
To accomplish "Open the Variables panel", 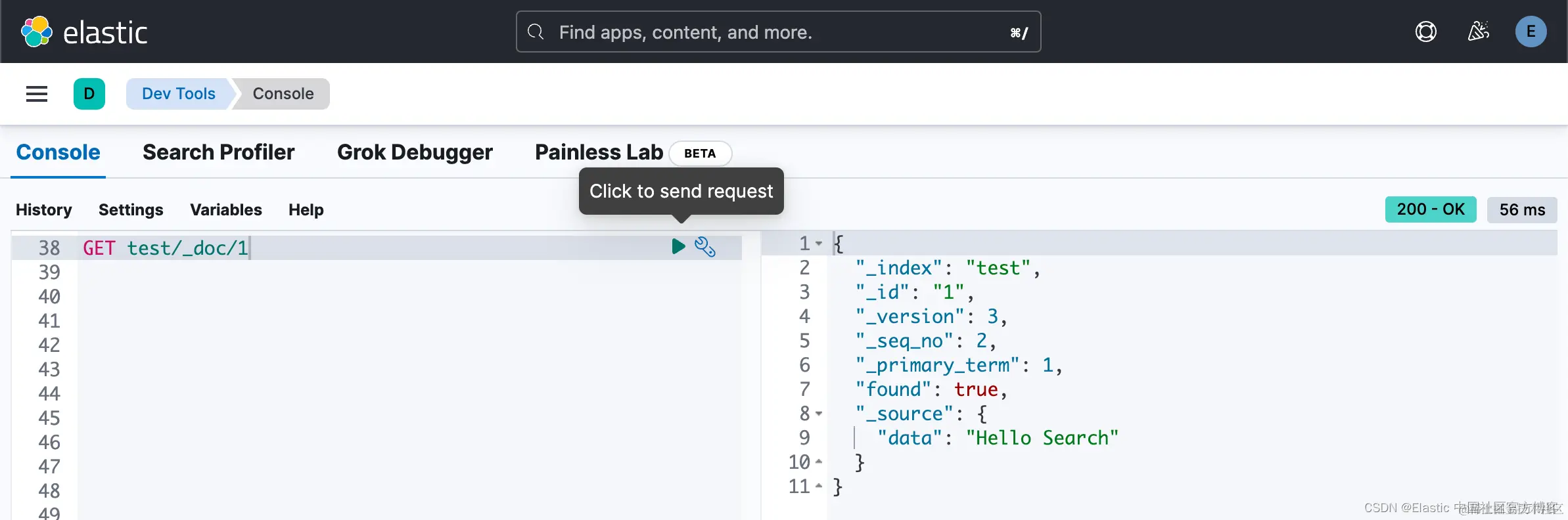I will coord(225,210).
